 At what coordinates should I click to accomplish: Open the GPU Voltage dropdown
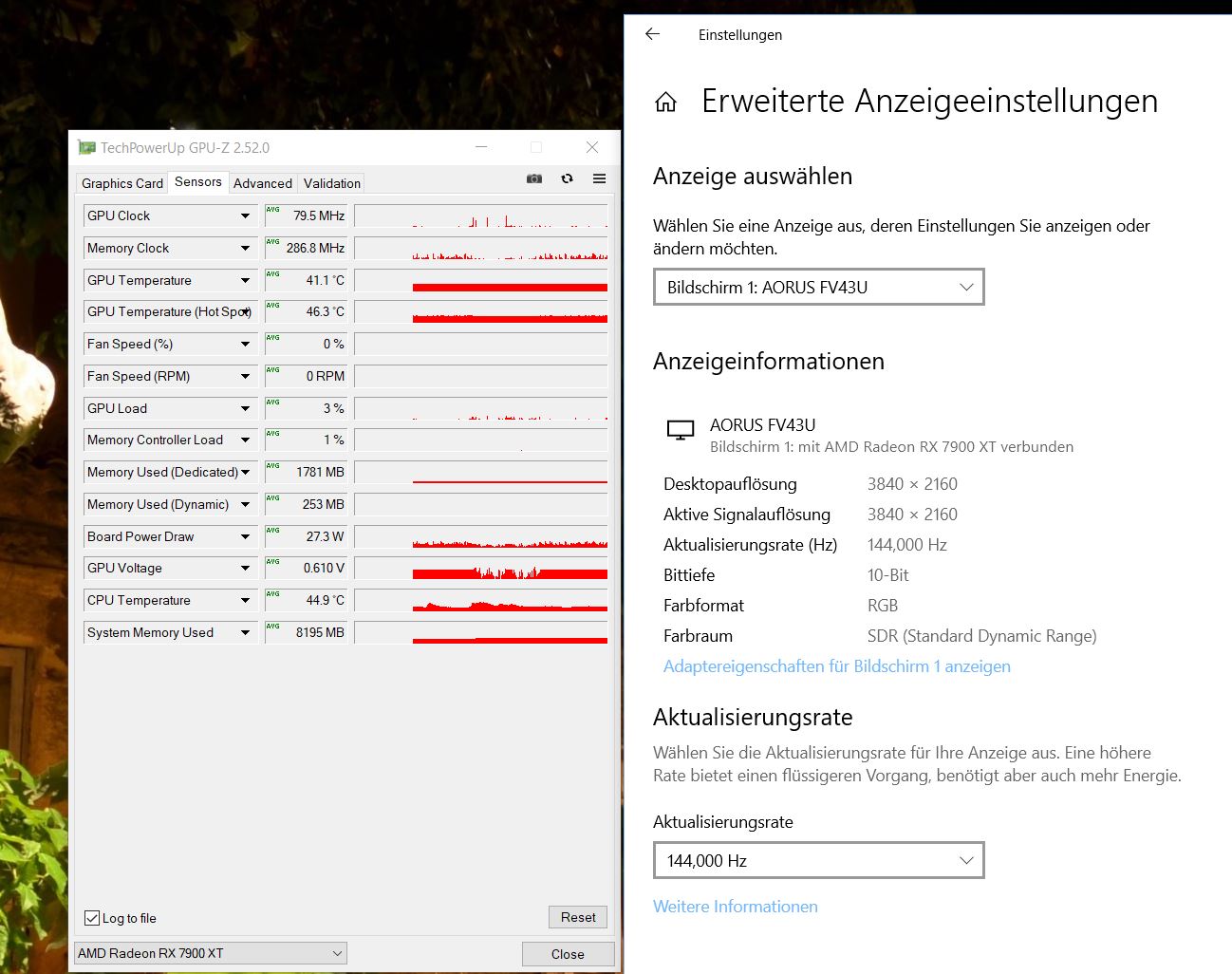245,569
